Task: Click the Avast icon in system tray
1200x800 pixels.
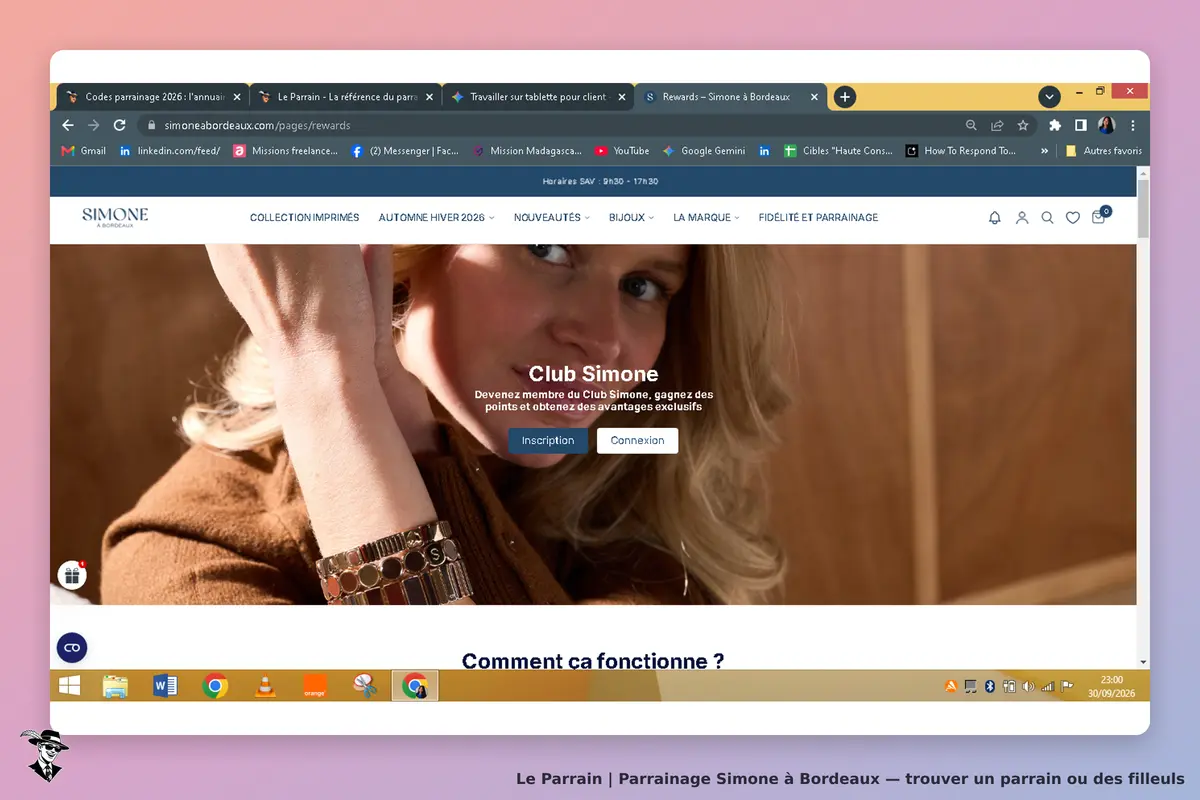Action: click(x=951, y=686)
